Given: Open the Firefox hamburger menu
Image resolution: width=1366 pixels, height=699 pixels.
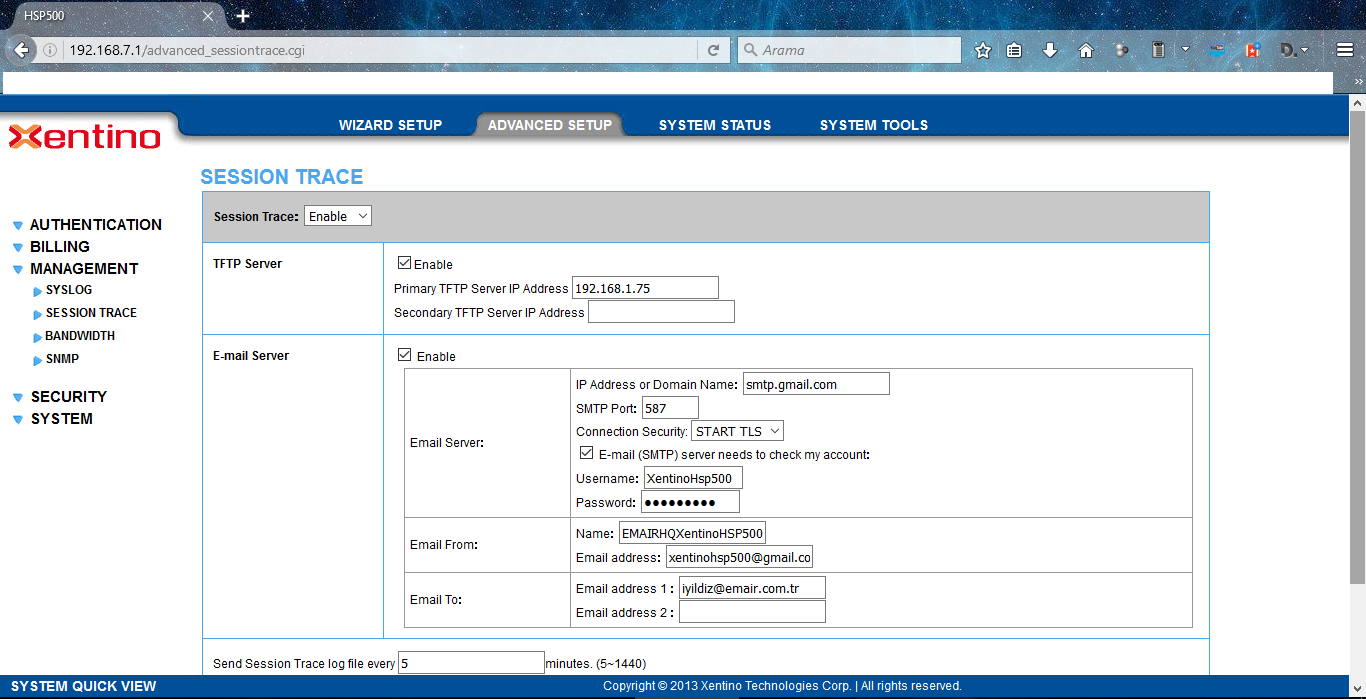Looking at the screenshot, I should click(1345, 50).
